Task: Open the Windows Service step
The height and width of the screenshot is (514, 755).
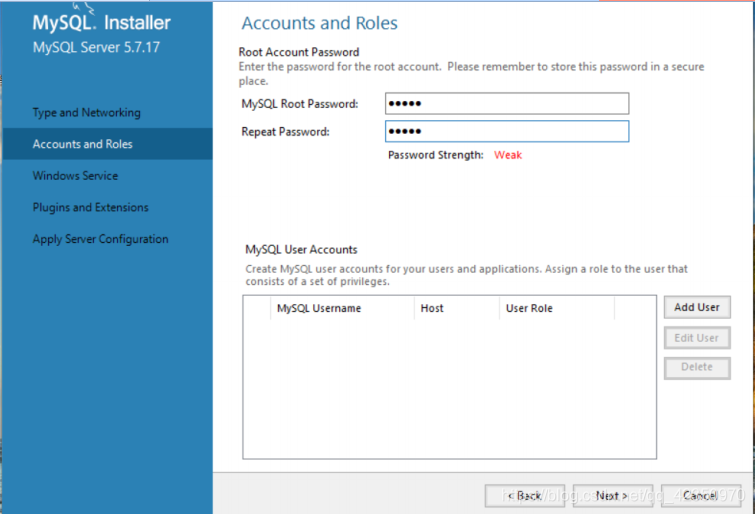Action: point(75,176)
